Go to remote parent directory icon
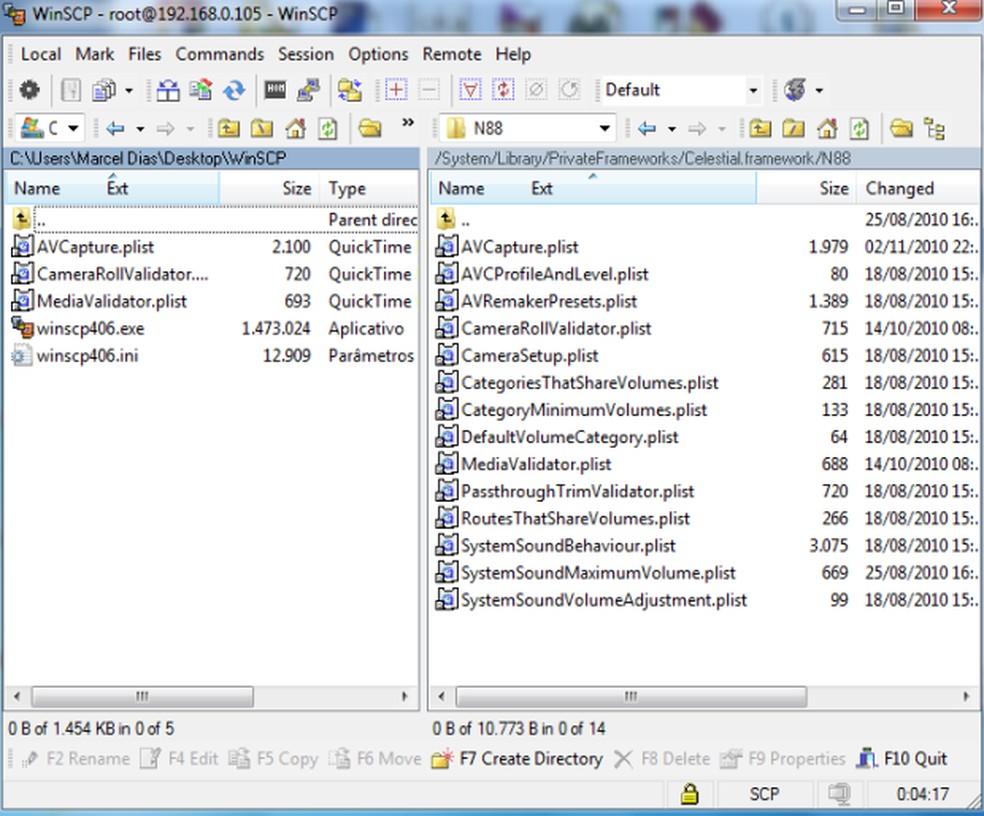Image resolution: width=984 pixels, height=816 pixels. click(x=759, y=129)
